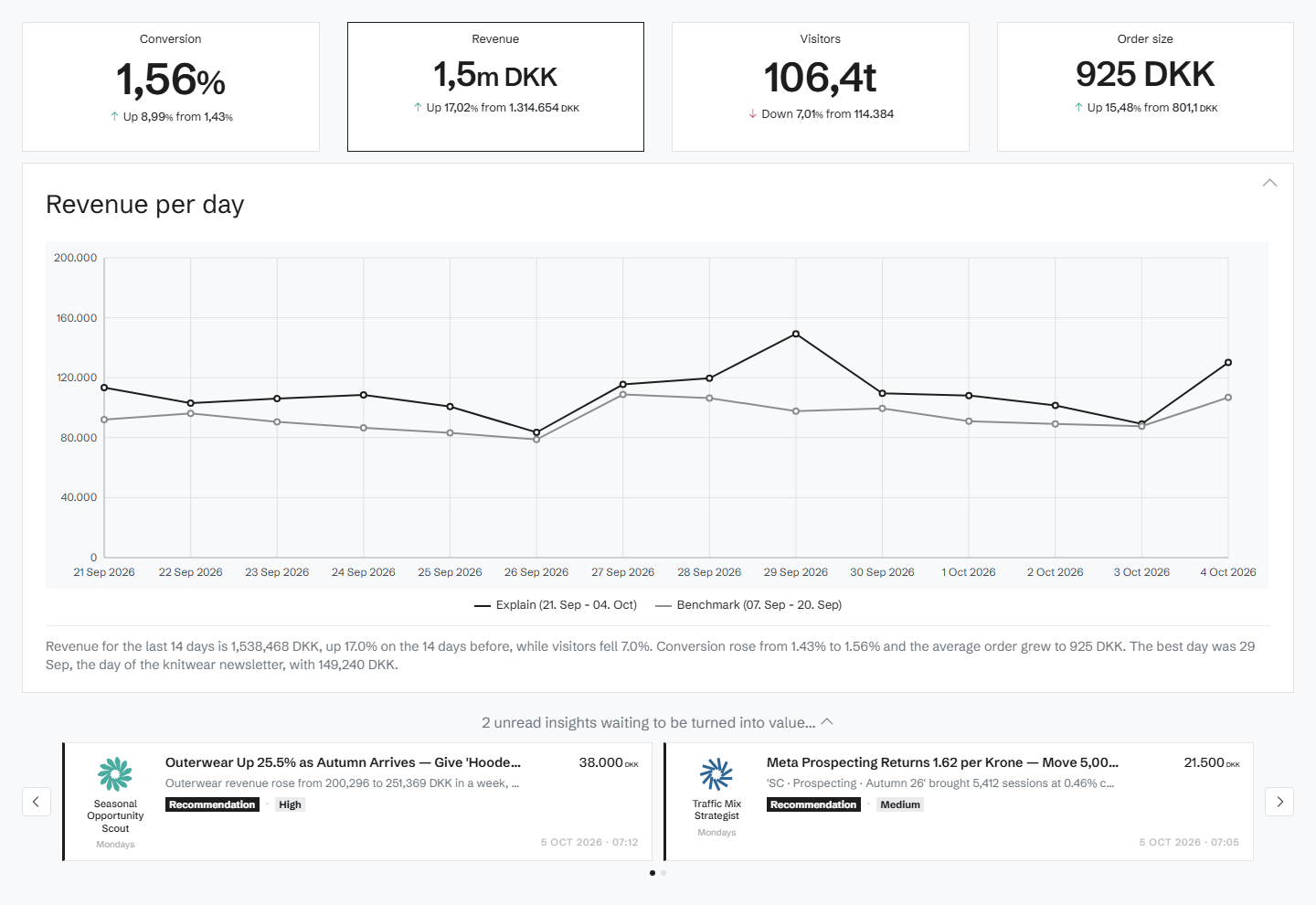Select the second carousel page dot
This screenshot has height=905, width=1316.
(663, 873)
